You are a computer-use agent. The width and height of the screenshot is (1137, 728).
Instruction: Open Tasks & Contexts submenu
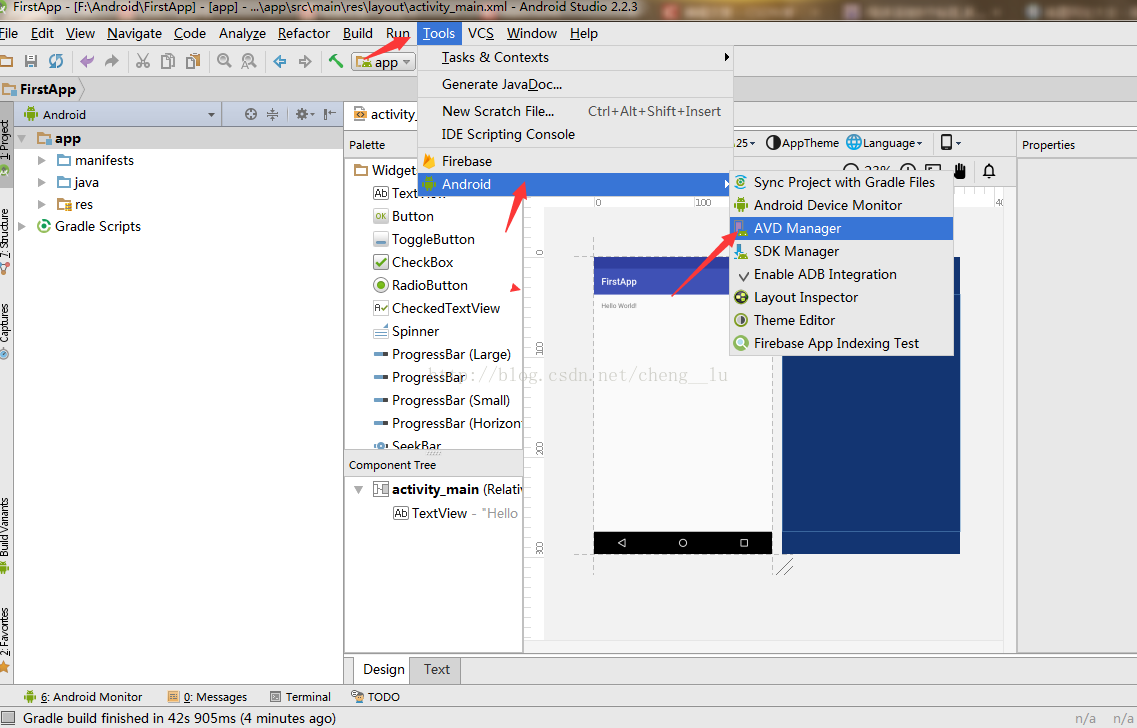(x=575, y=57)
